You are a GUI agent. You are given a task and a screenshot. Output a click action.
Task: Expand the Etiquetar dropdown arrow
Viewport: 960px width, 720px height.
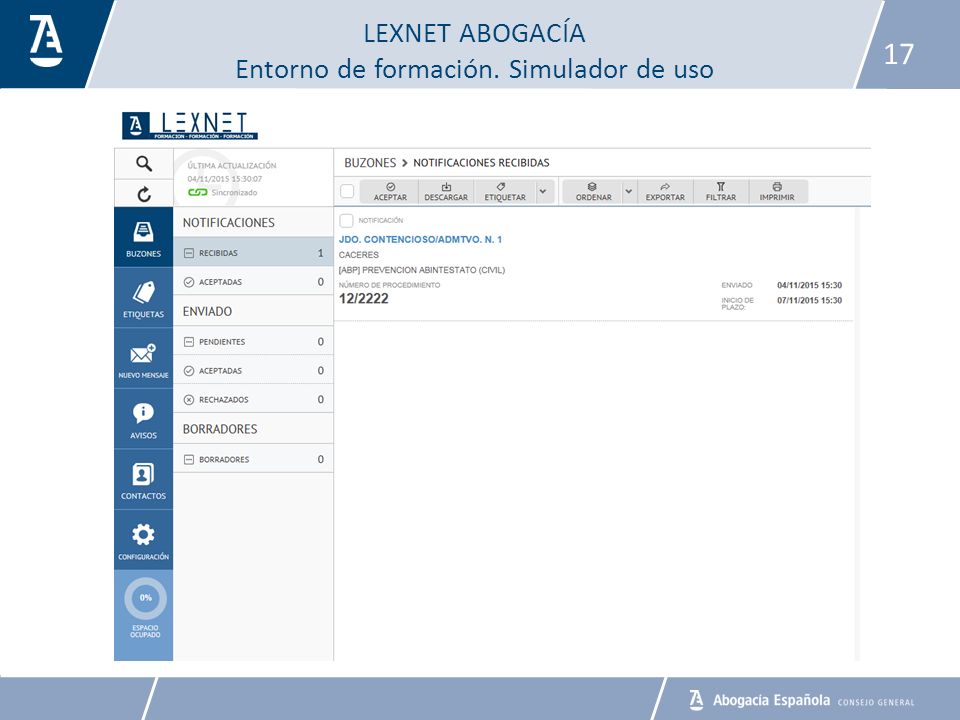tap(543, 192)
